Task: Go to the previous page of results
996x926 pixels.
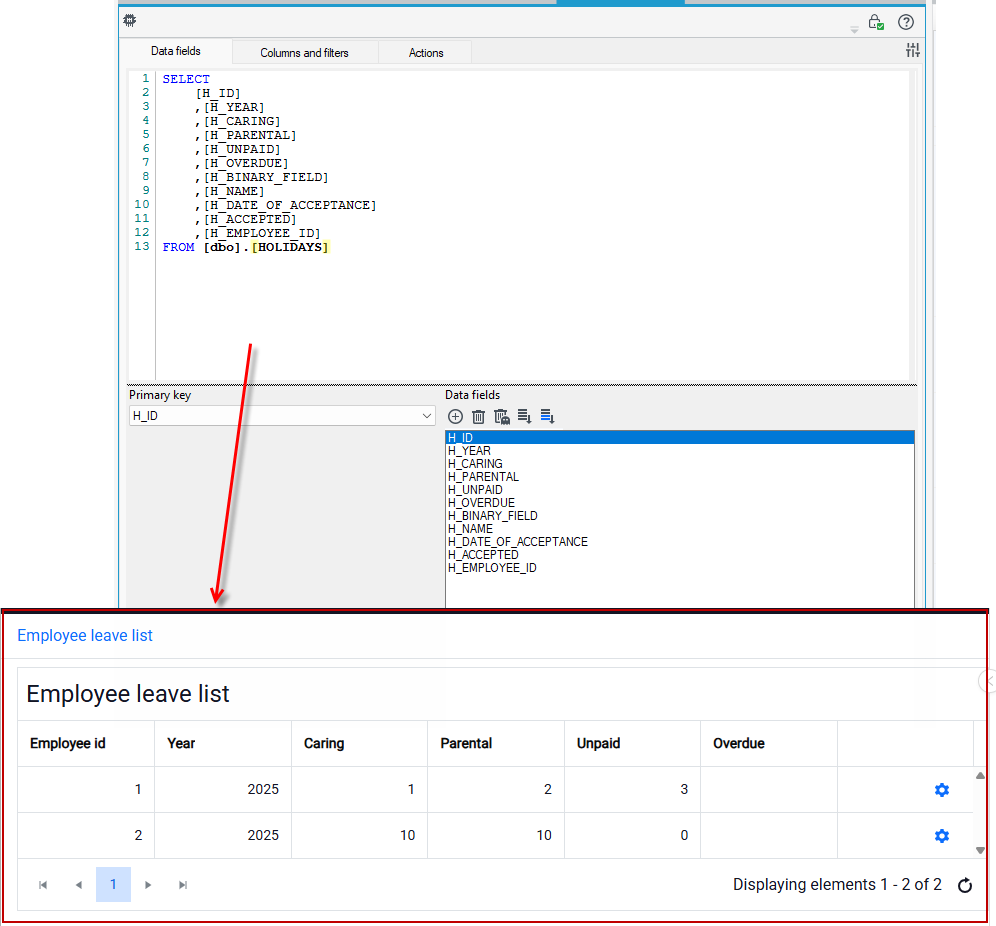Action: 79,885
